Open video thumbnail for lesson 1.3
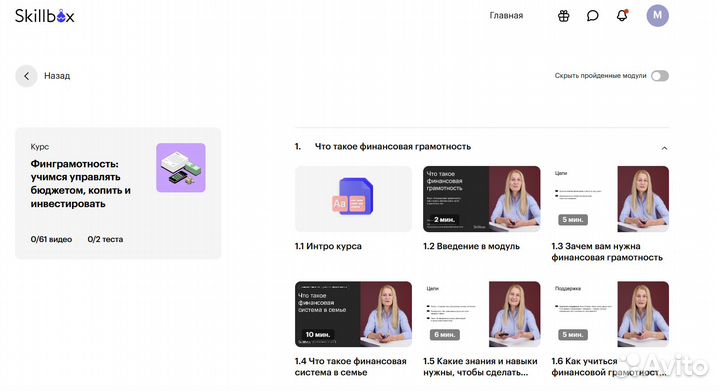Viewport: 720px width, 391px height. coord(610,199)
